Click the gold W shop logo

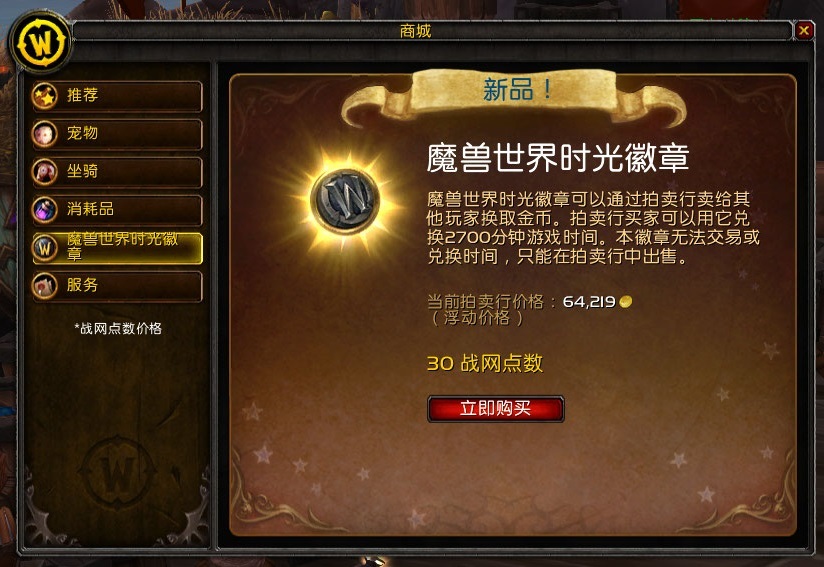pos(41,43)
